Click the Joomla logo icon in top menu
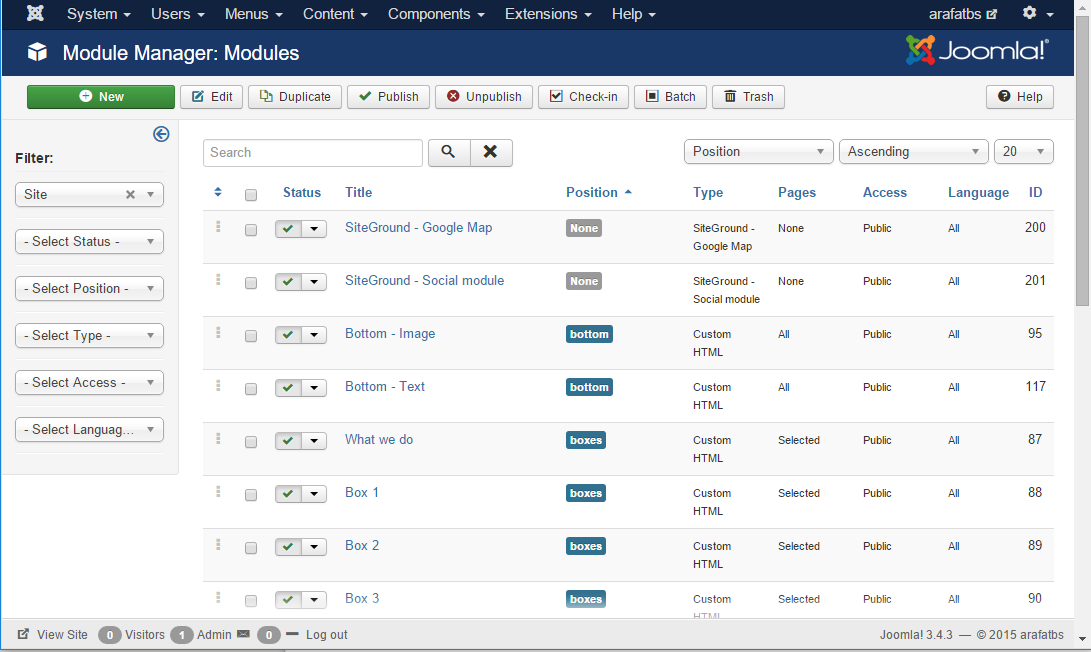 click(x=35, y=14)
